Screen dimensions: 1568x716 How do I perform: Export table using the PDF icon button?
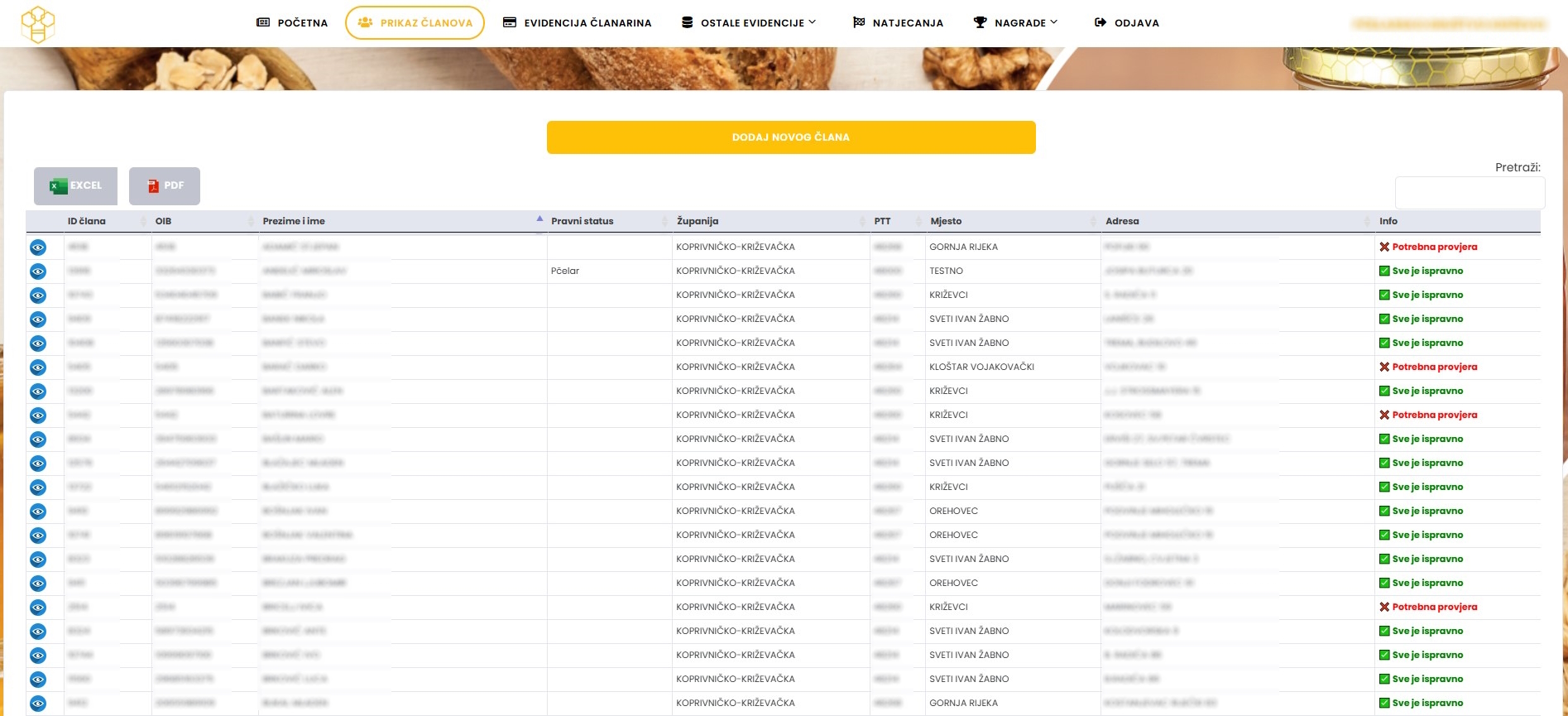tap(165, 186)
